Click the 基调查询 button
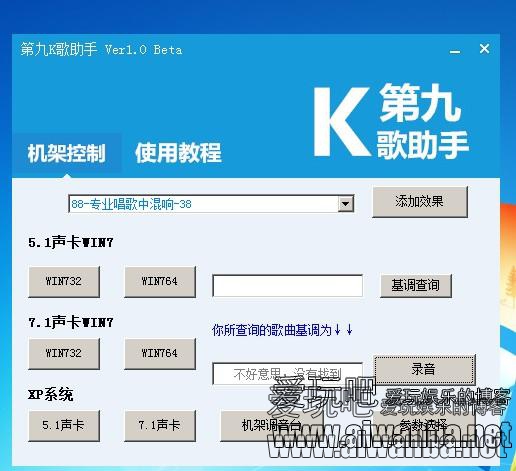 (416, 285)
